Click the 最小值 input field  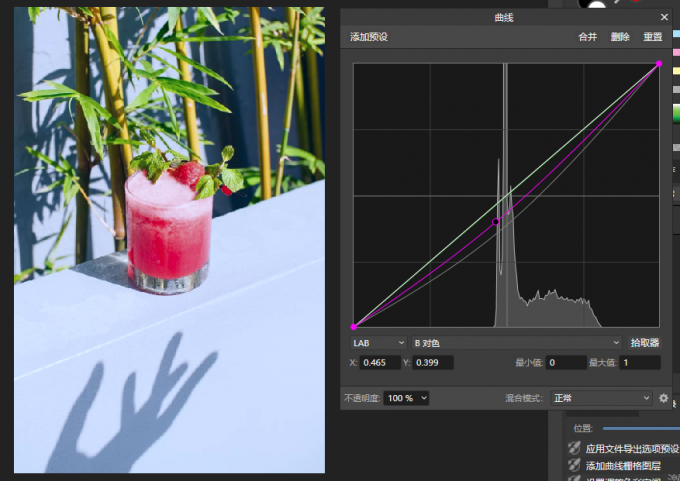click(566, 363)
